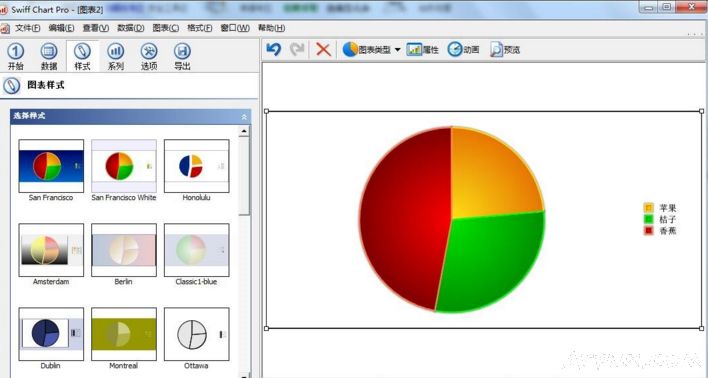
Task: Collapse the 选择样式 panel chevron
Action: click(x=244, y=117)
